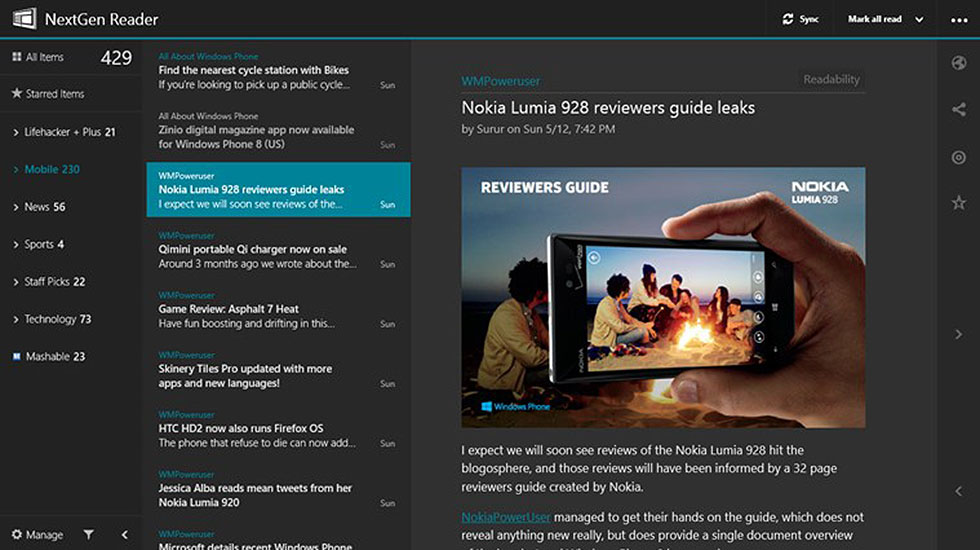
Task: Go to previous article with left chevron
Action: click(958, 491)
